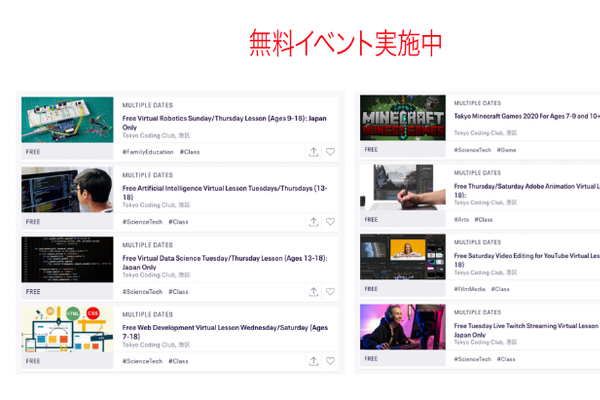The width and height of the screenshot is (600, 400).
Task: Favorite the Free Artificial Intelligence lesson event
Action: pyautogui.click(x=330, y=222)
